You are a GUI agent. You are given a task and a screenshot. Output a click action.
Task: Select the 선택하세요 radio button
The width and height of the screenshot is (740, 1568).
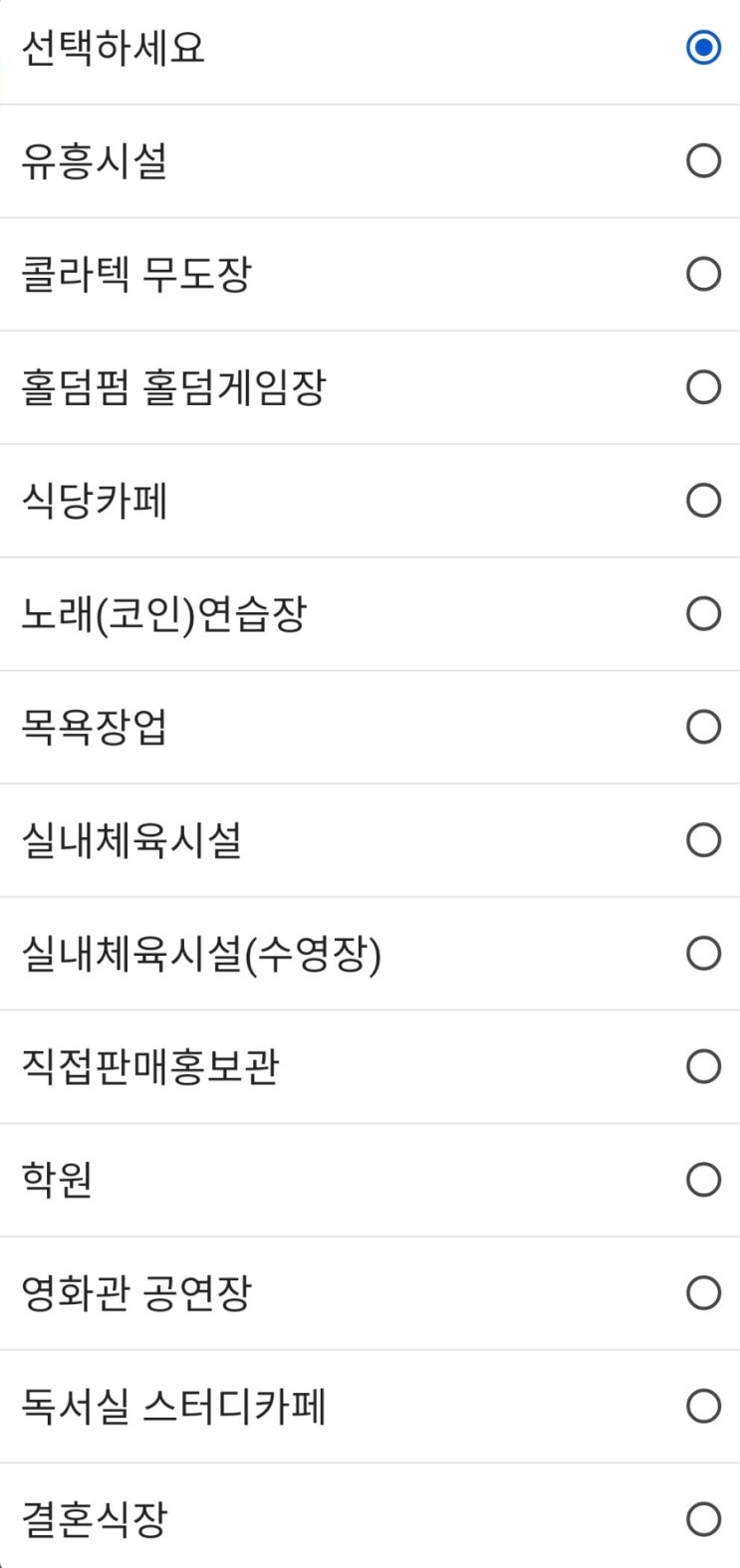coord(703,48)
